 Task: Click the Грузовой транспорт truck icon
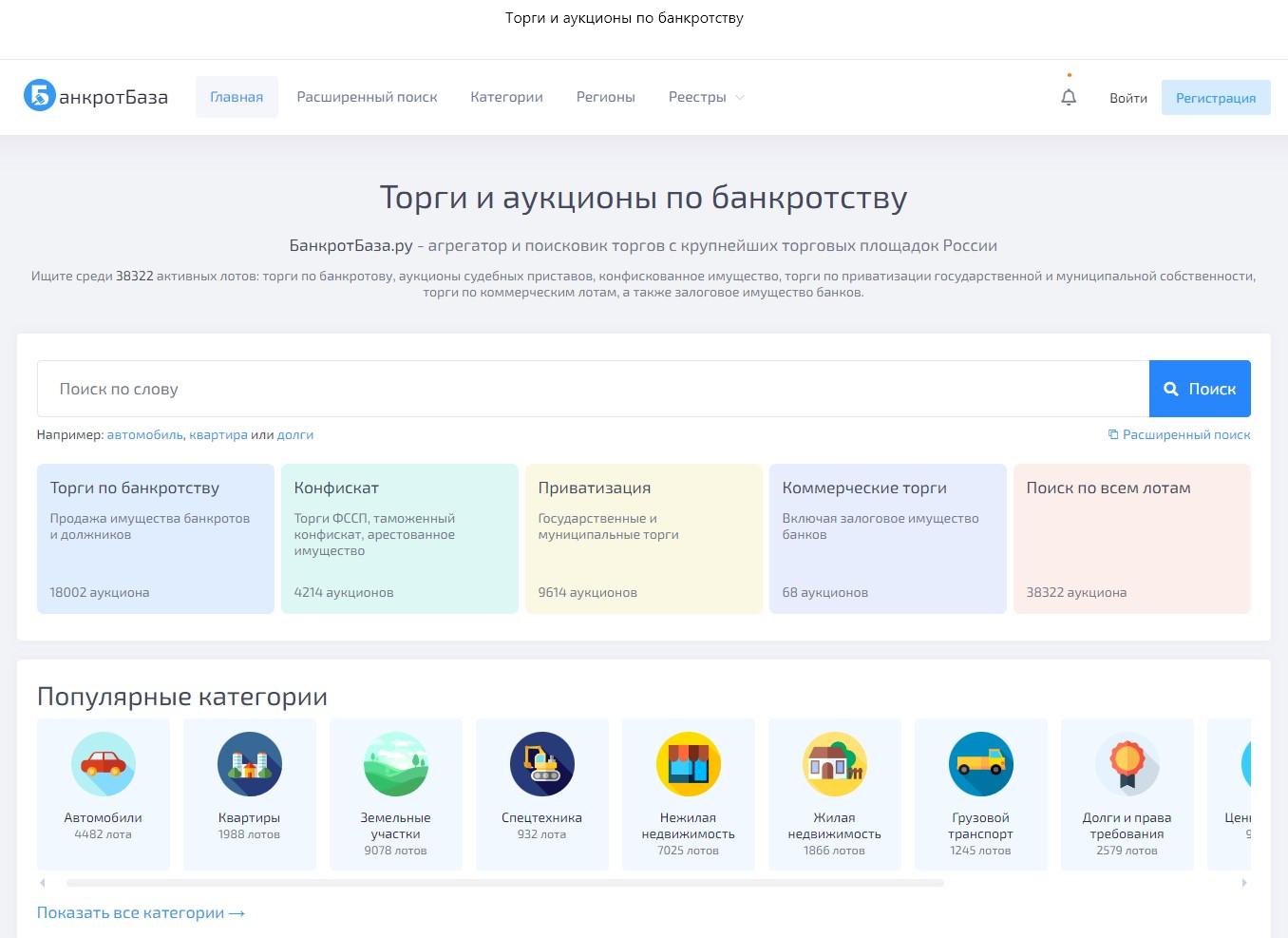(981, 764)
